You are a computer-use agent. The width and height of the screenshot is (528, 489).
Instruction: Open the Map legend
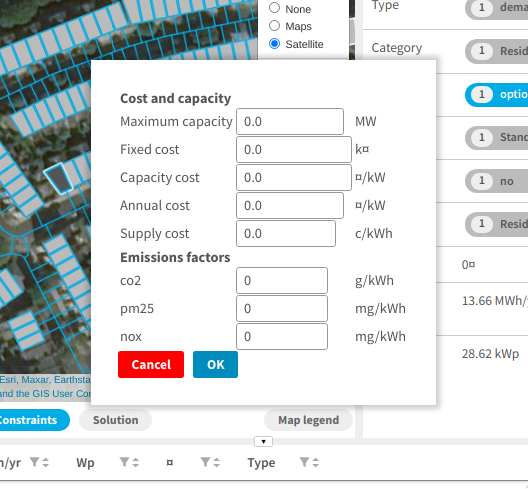point(308,420)
